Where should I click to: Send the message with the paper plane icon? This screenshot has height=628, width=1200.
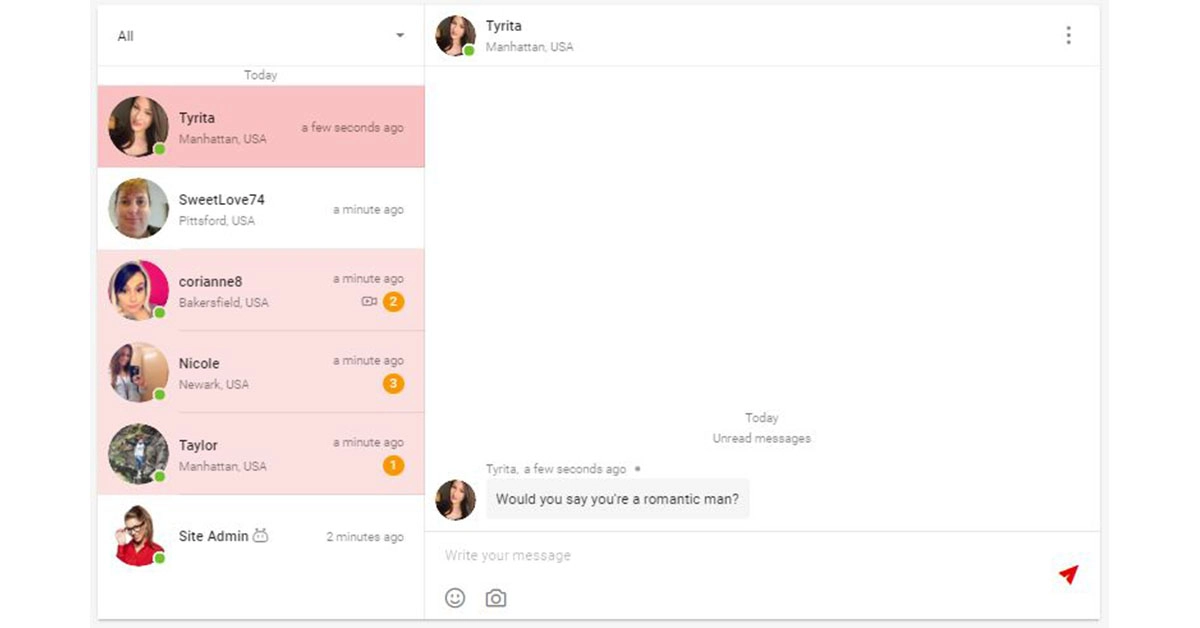tap(1069, 575)
